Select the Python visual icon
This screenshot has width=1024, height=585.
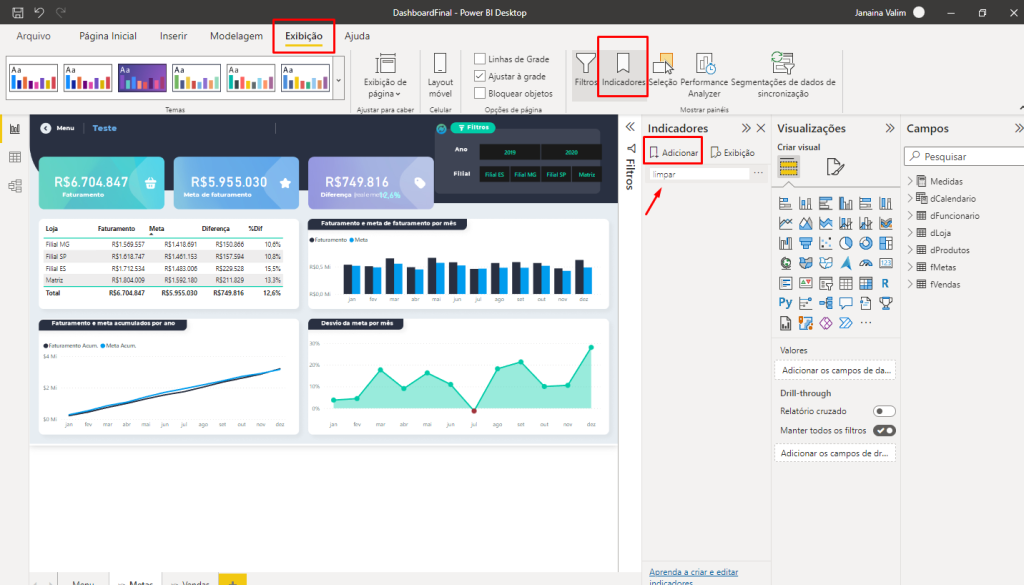coord(786,303)
